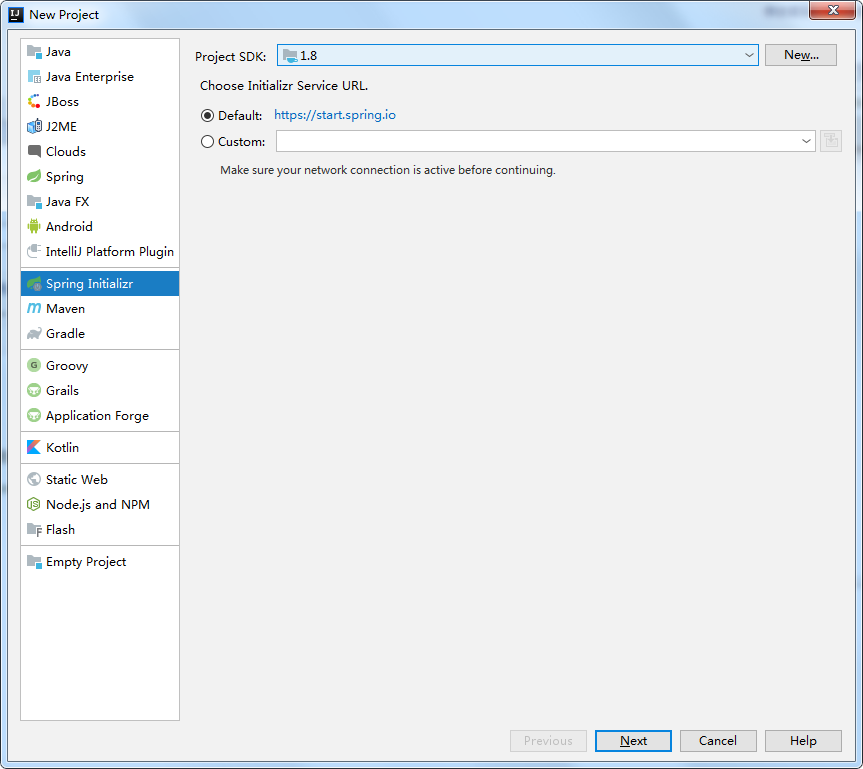Expand the Custom URL history dropdown
The height and width of the screenshot is (769, 863).
point(806,141)
